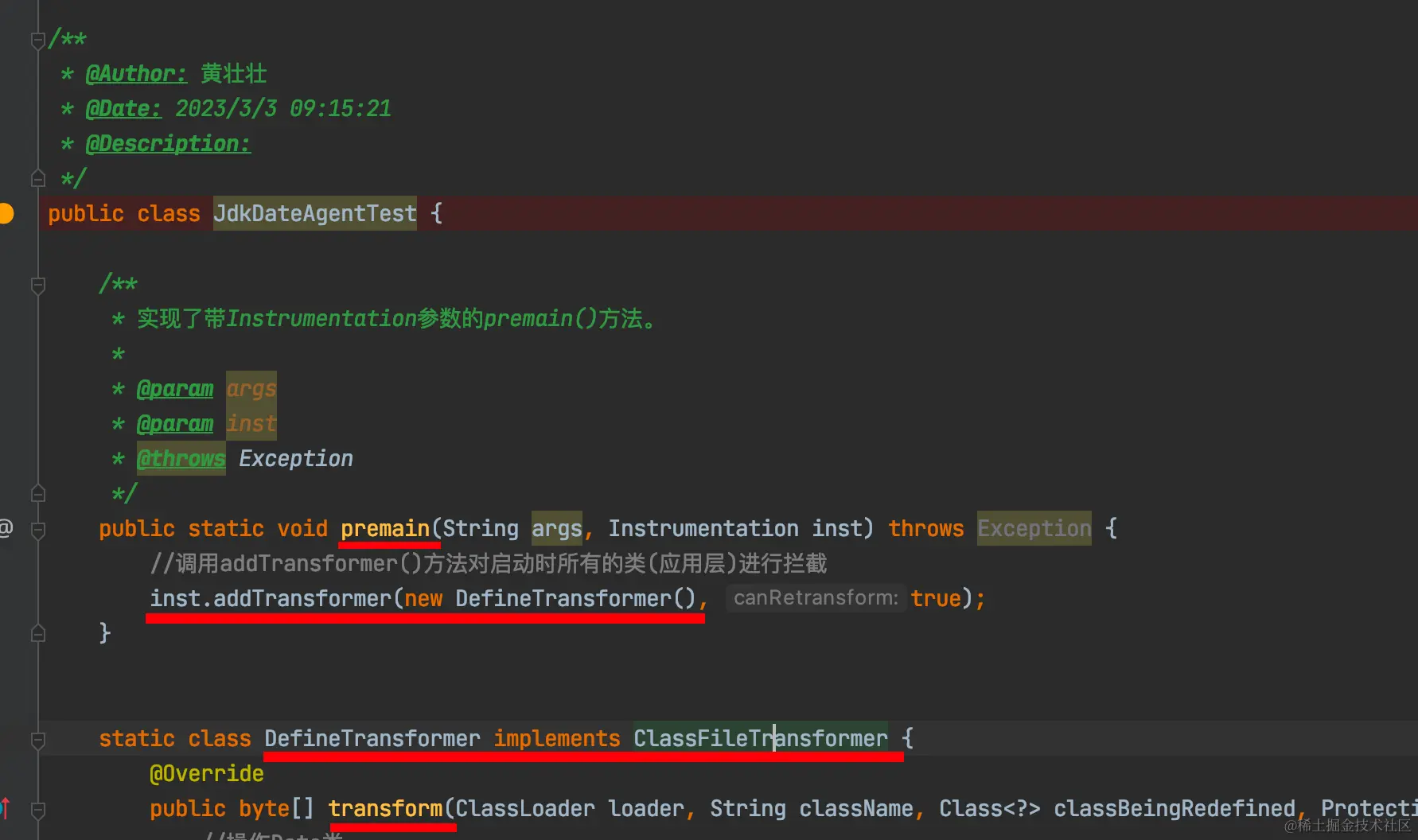Click the @throws Javadoc tag
The width and height of the screenshot is (1418, 840).
tap(181, 459)
